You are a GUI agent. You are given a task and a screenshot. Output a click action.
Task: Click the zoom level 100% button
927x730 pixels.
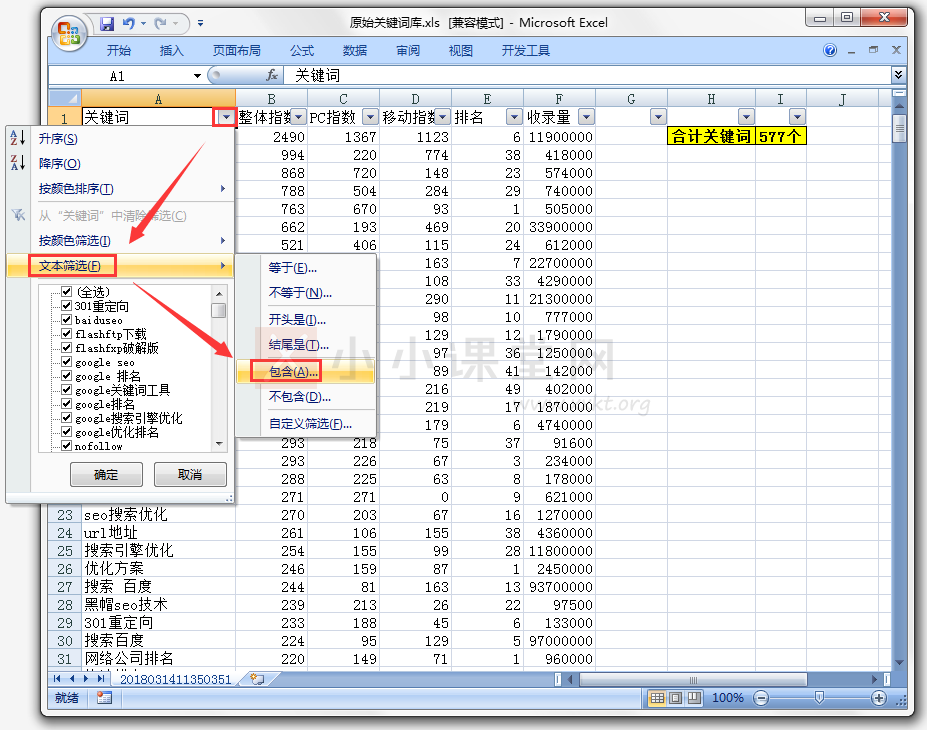(728, 698)
